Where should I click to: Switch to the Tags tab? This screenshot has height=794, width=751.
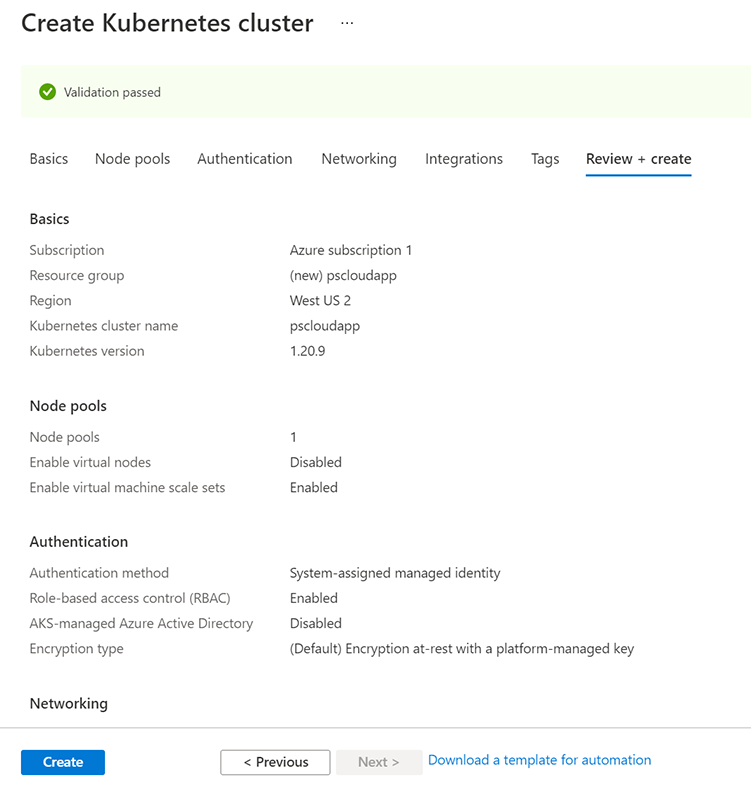point(545,159)
